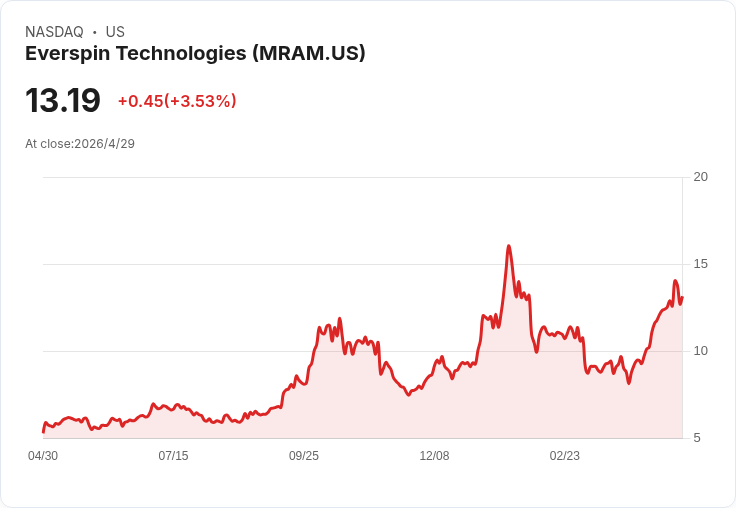Click the chart line's starting point near 04/30
This screenshot has width=736, height=508.
point(43,431)
